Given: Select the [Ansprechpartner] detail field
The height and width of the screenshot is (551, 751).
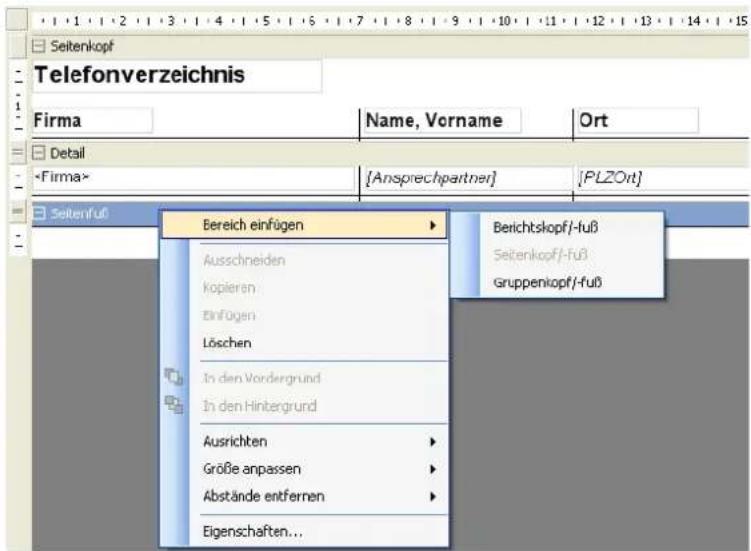Looking at the screenshot, I should (466, 178).
